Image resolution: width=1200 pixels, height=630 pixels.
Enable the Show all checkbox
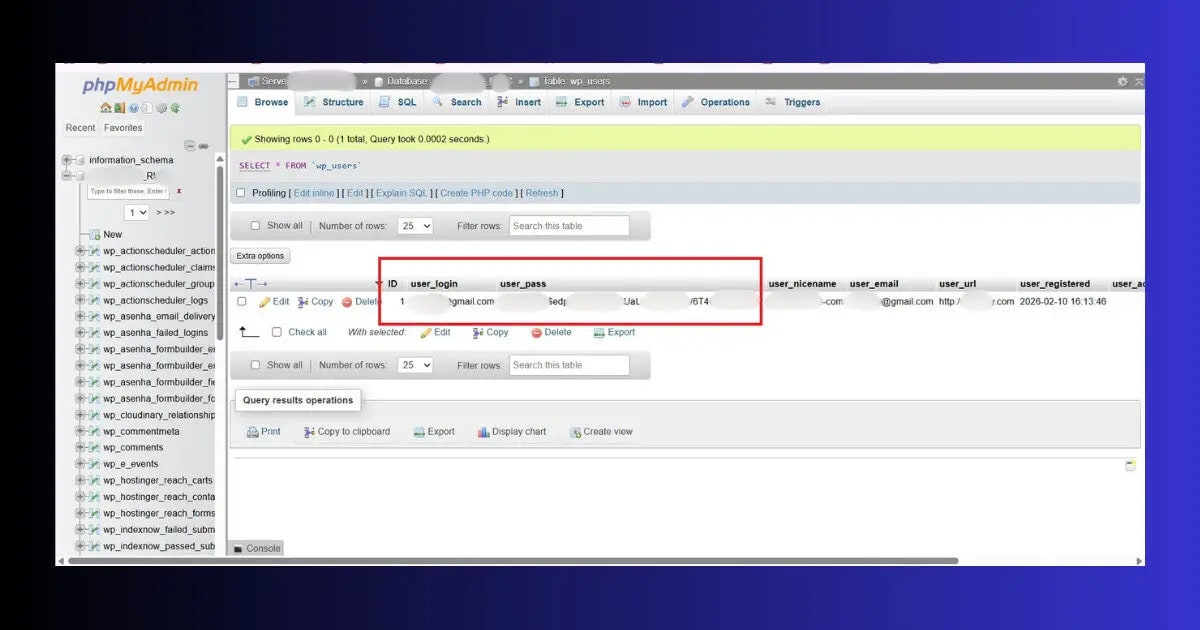tap(256, 225)
